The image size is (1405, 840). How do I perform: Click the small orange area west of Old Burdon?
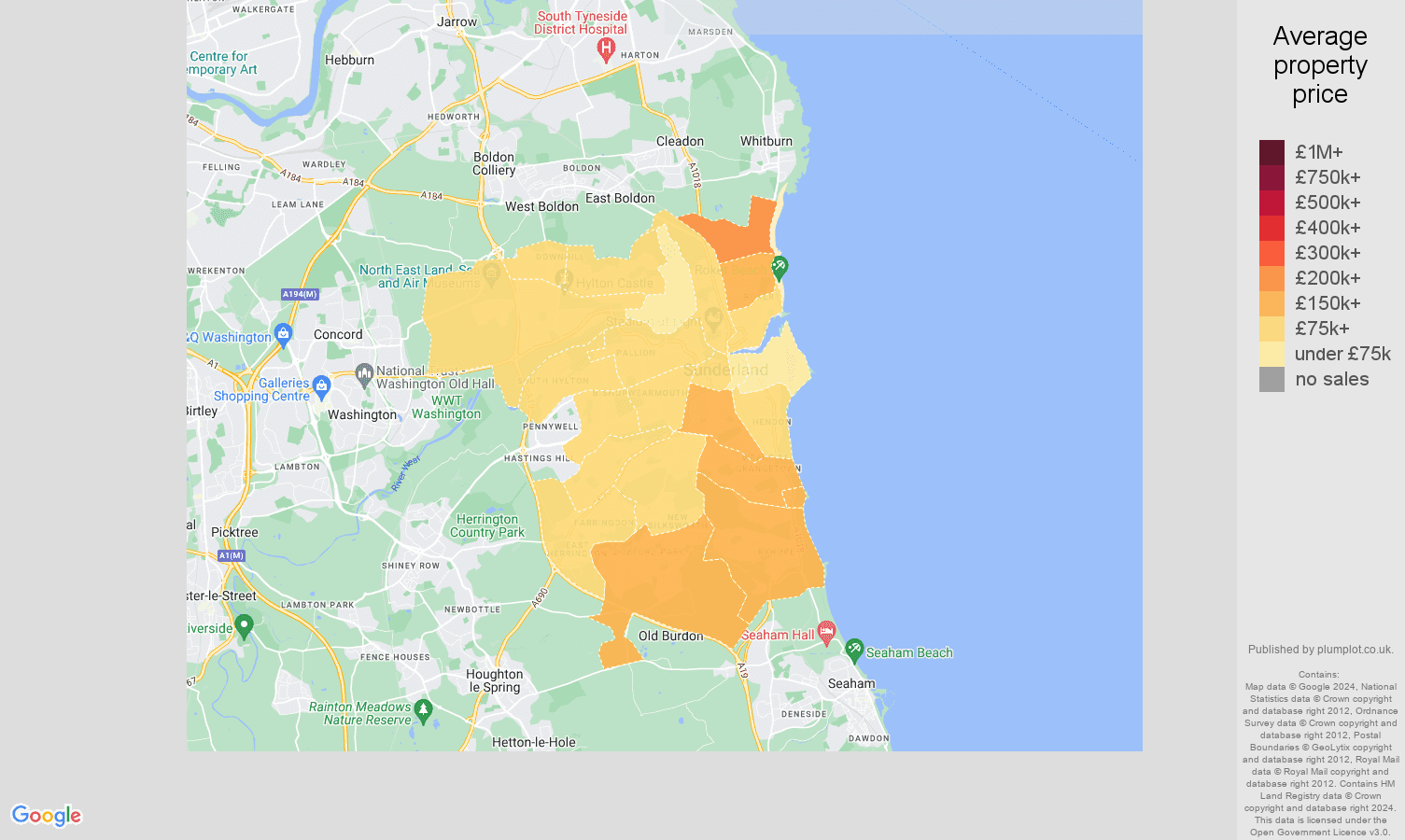click(x=619, y=652)
